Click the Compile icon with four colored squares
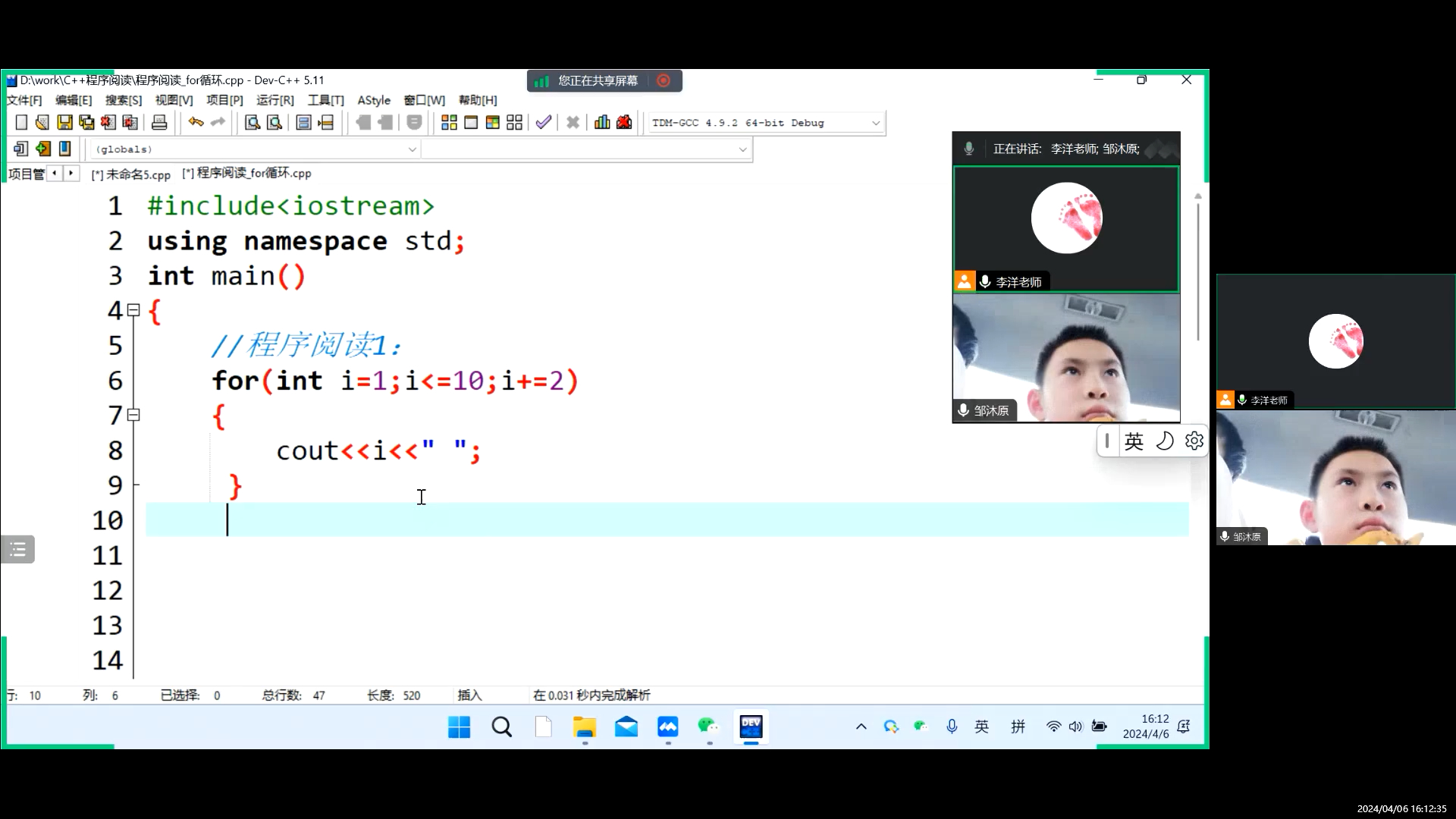Screen dimensions: 1456x819 pyautogui.click(x=449, y=123)
